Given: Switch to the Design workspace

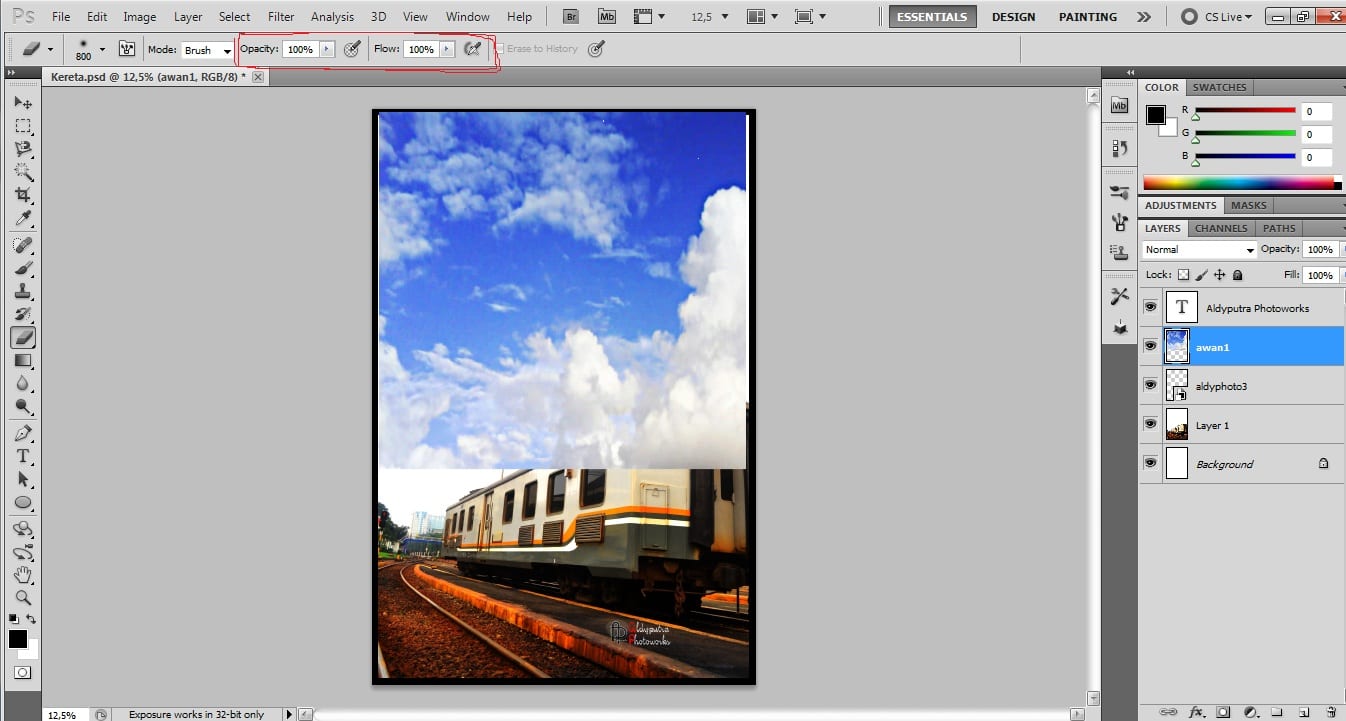Looking at the screenshot, I should [x=1013, y=17].
